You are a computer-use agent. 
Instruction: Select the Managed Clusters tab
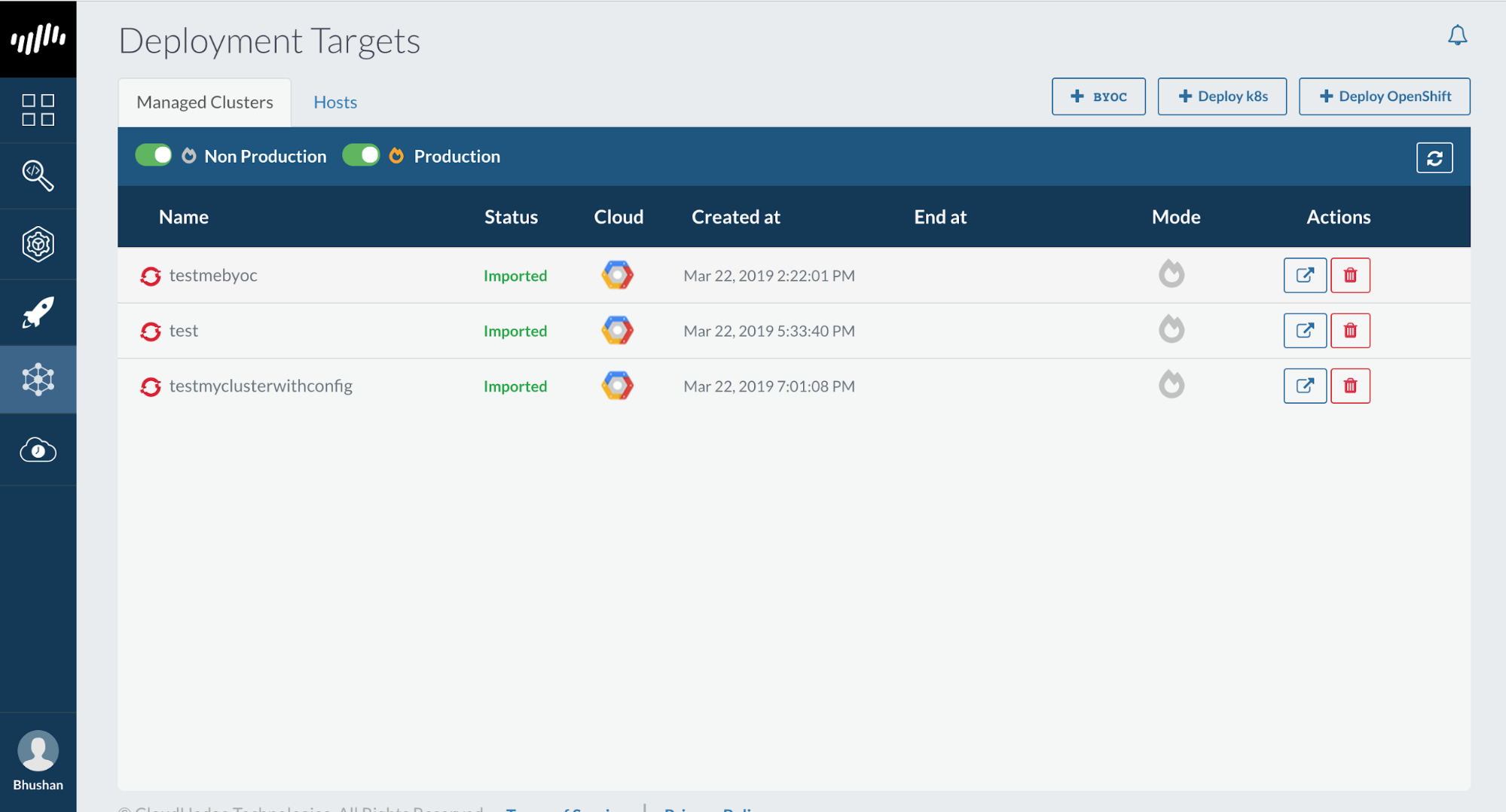[203, 102]
